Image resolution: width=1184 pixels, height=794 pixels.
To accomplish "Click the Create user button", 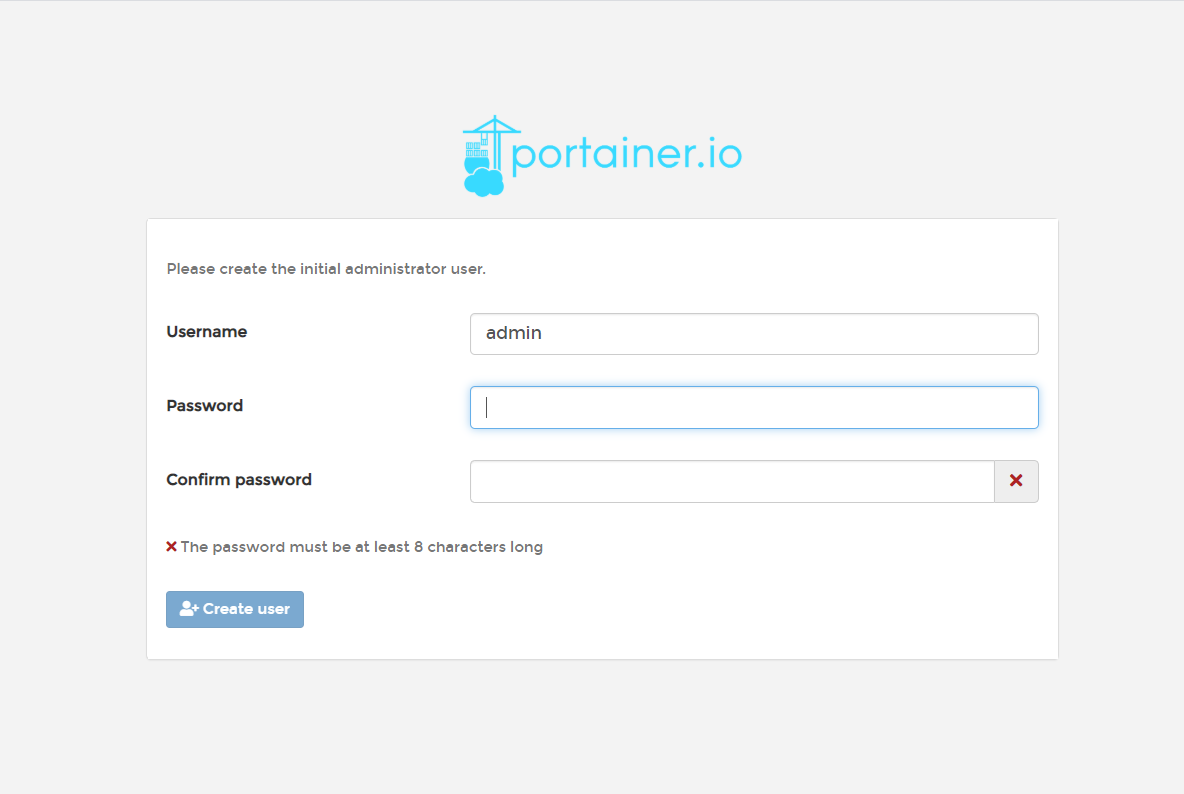I will [x=235, y=609].
